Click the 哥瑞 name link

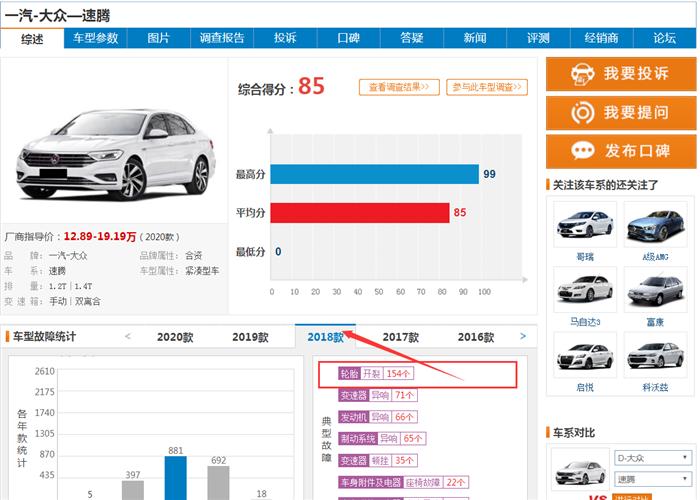[585, 257]
